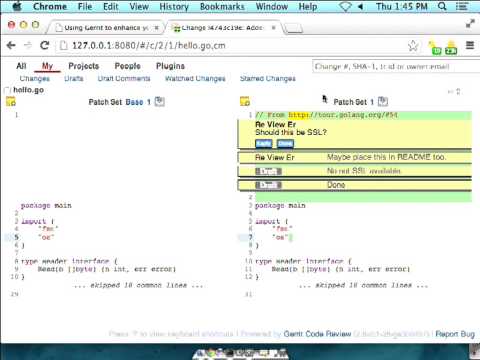Open the Plugins menu
480x360 pixels.
point(170,66)
